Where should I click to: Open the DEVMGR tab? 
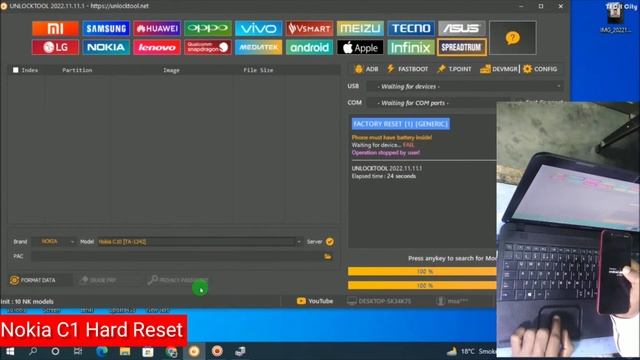click(x=498, y=69)
